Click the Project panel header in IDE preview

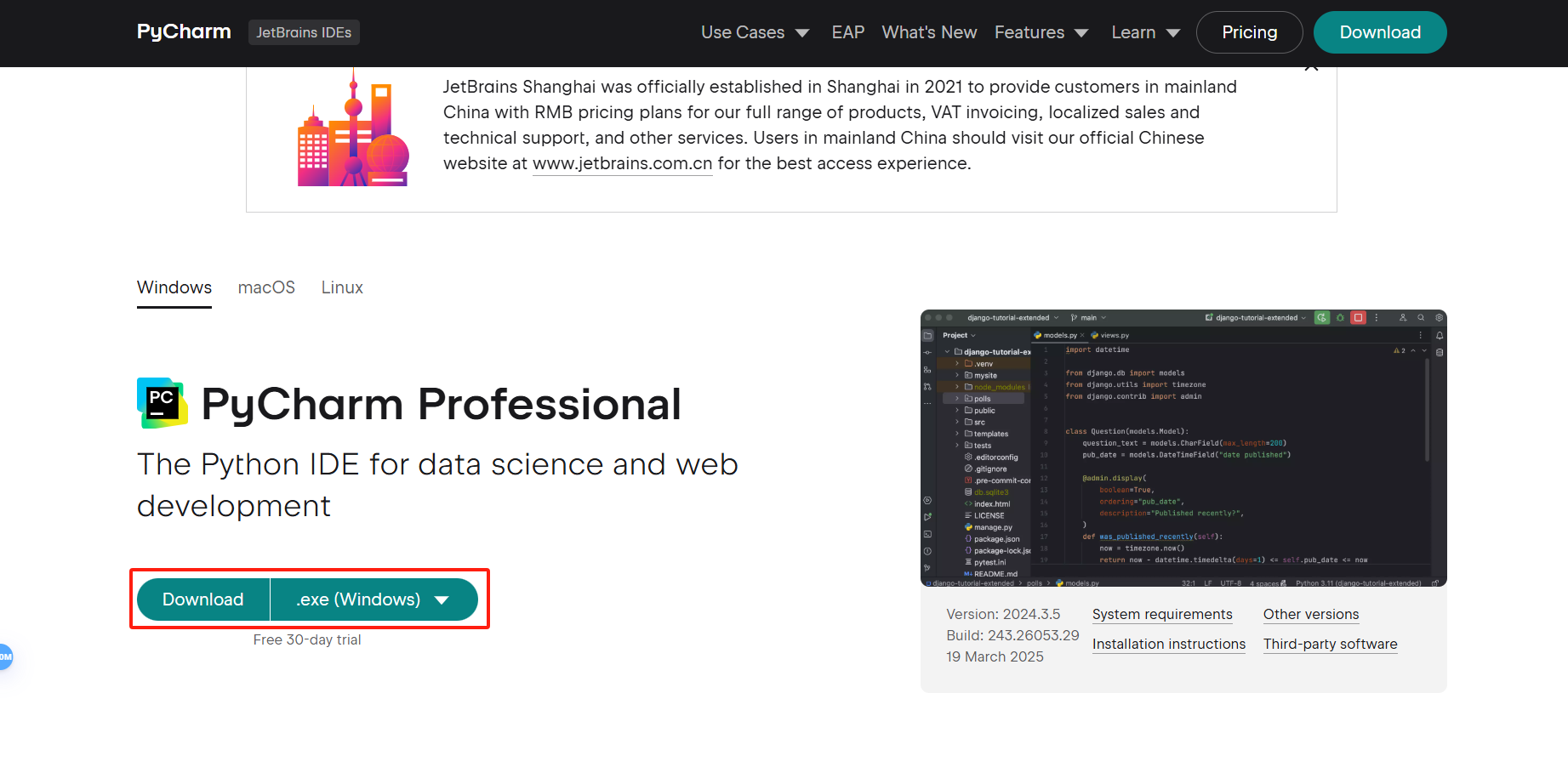[x=959, y=335]
